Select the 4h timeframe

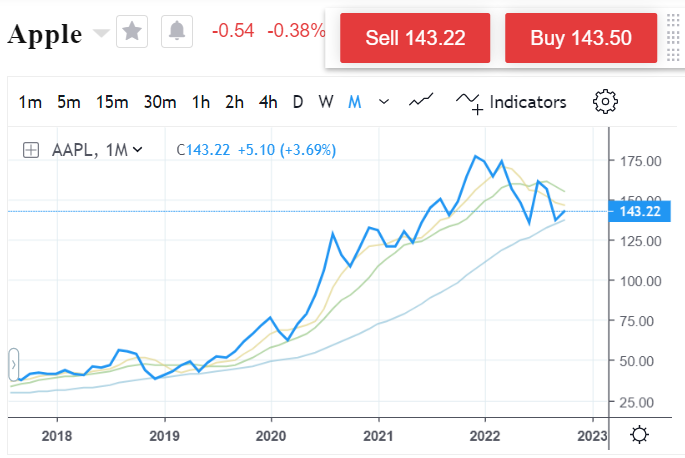click(x=268, y=102)
